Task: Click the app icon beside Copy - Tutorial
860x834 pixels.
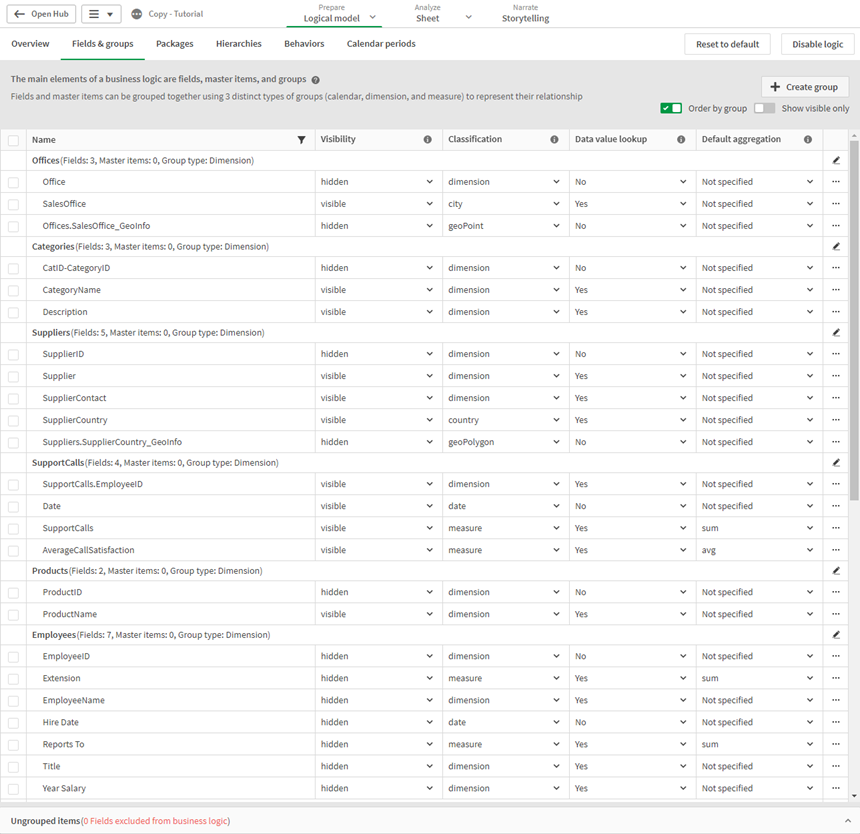Action: point(137,14)
